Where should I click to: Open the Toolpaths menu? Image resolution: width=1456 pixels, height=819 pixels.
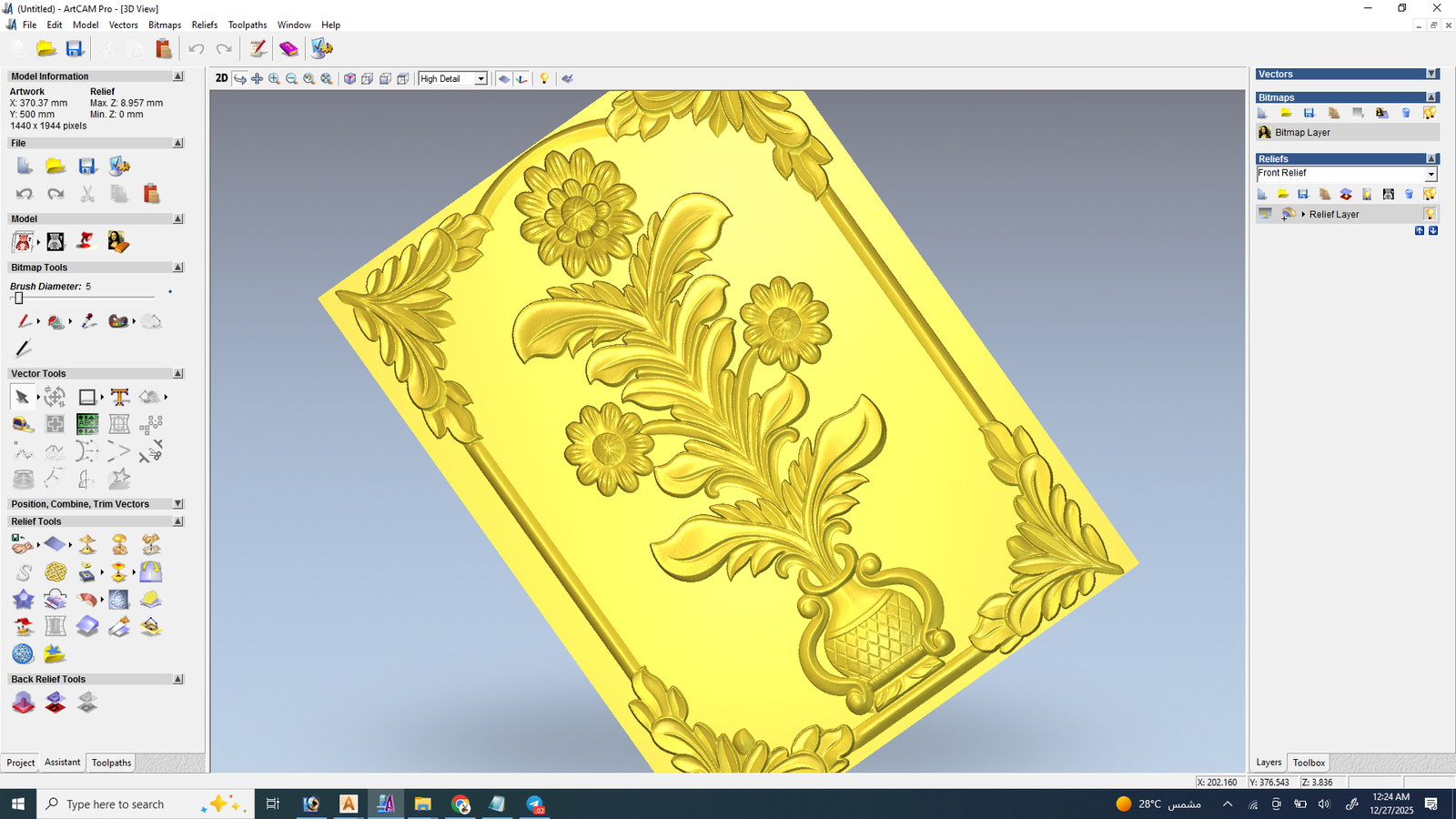pos(247,25)
